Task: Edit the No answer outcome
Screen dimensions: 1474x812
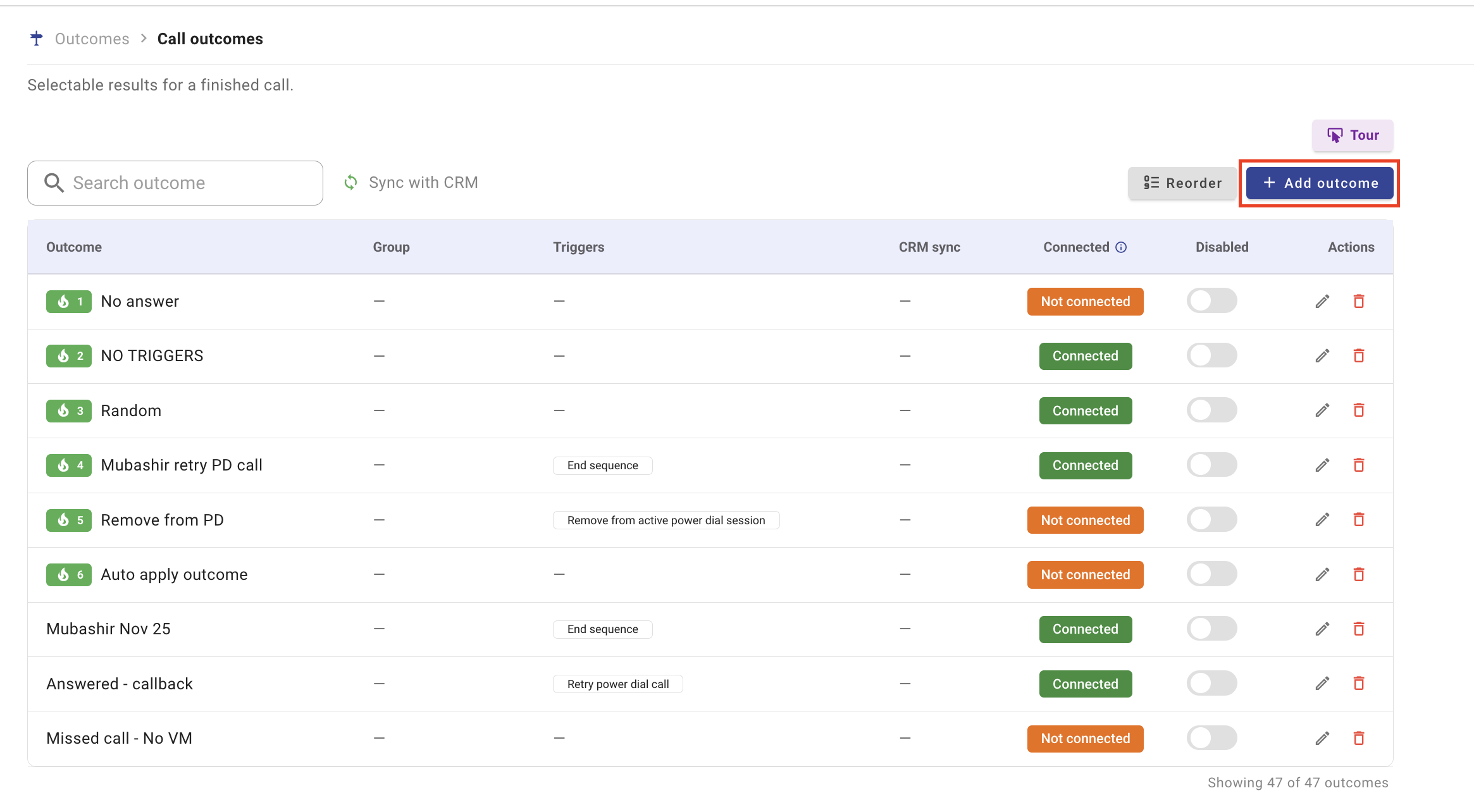Action: tap(1322, 302)
